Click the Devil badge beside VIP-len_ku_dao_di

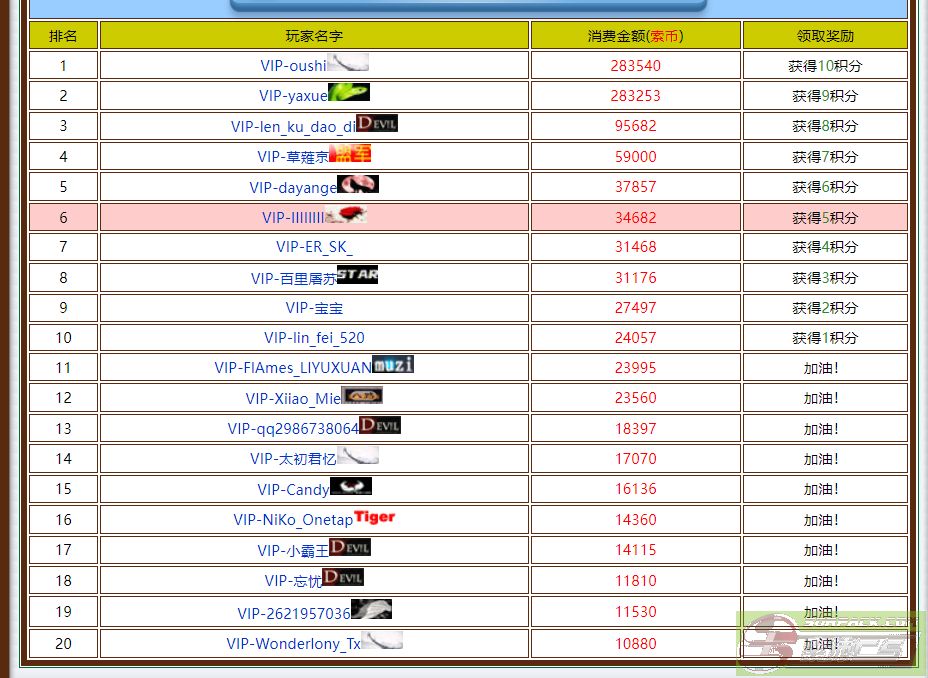pyautogui.click(x=377, y=123)
